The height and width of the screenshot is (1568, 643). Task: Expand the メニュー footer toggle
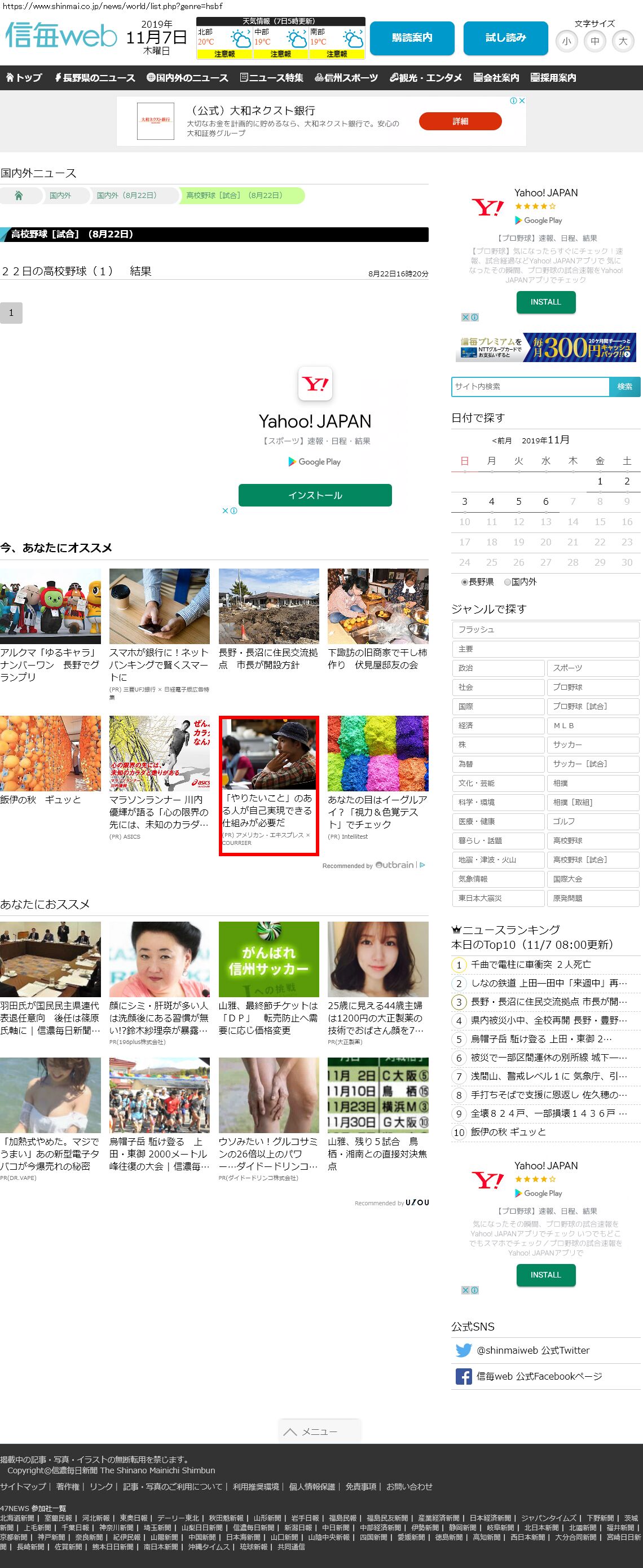click(x=320, y=1431)
